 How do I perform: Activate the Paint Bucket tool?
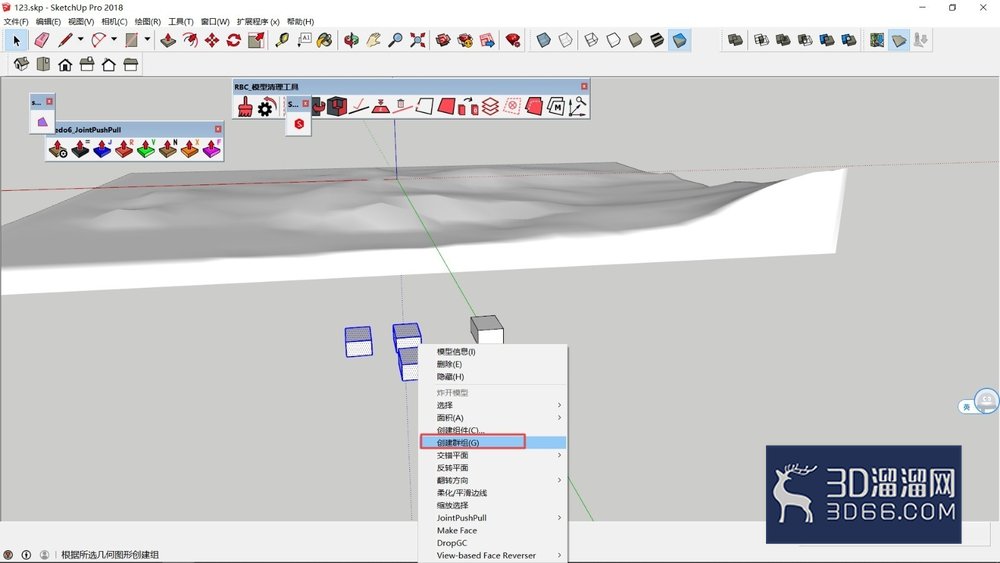click(x=325, y=40)
